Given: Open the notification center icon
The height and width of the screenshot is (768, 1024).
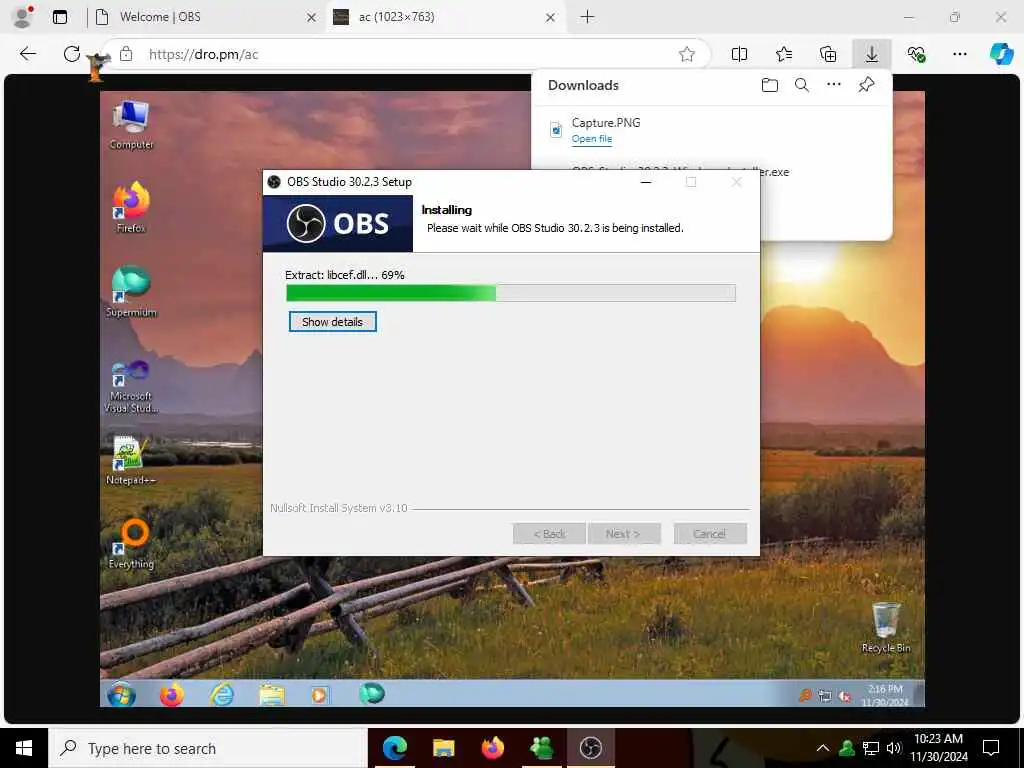Looking at the screenshot, I should [x=991, y=748].
